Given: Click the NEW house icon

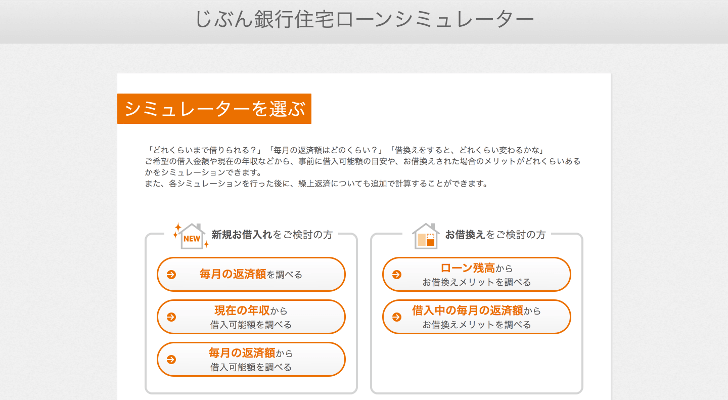Looking at the screenshot, I should (x=191, y=236).
